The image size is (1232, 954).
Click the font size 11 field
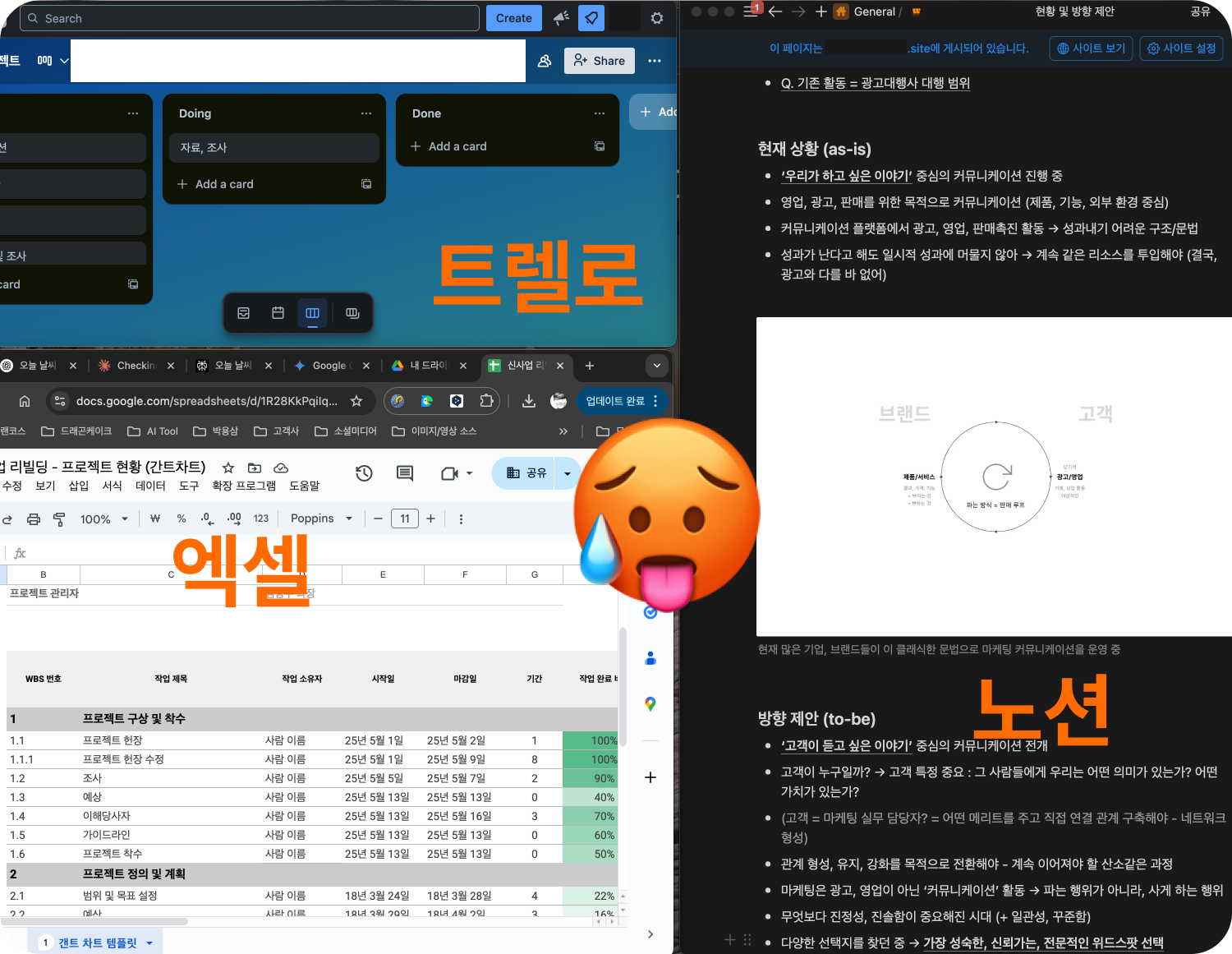coord(405,518)
